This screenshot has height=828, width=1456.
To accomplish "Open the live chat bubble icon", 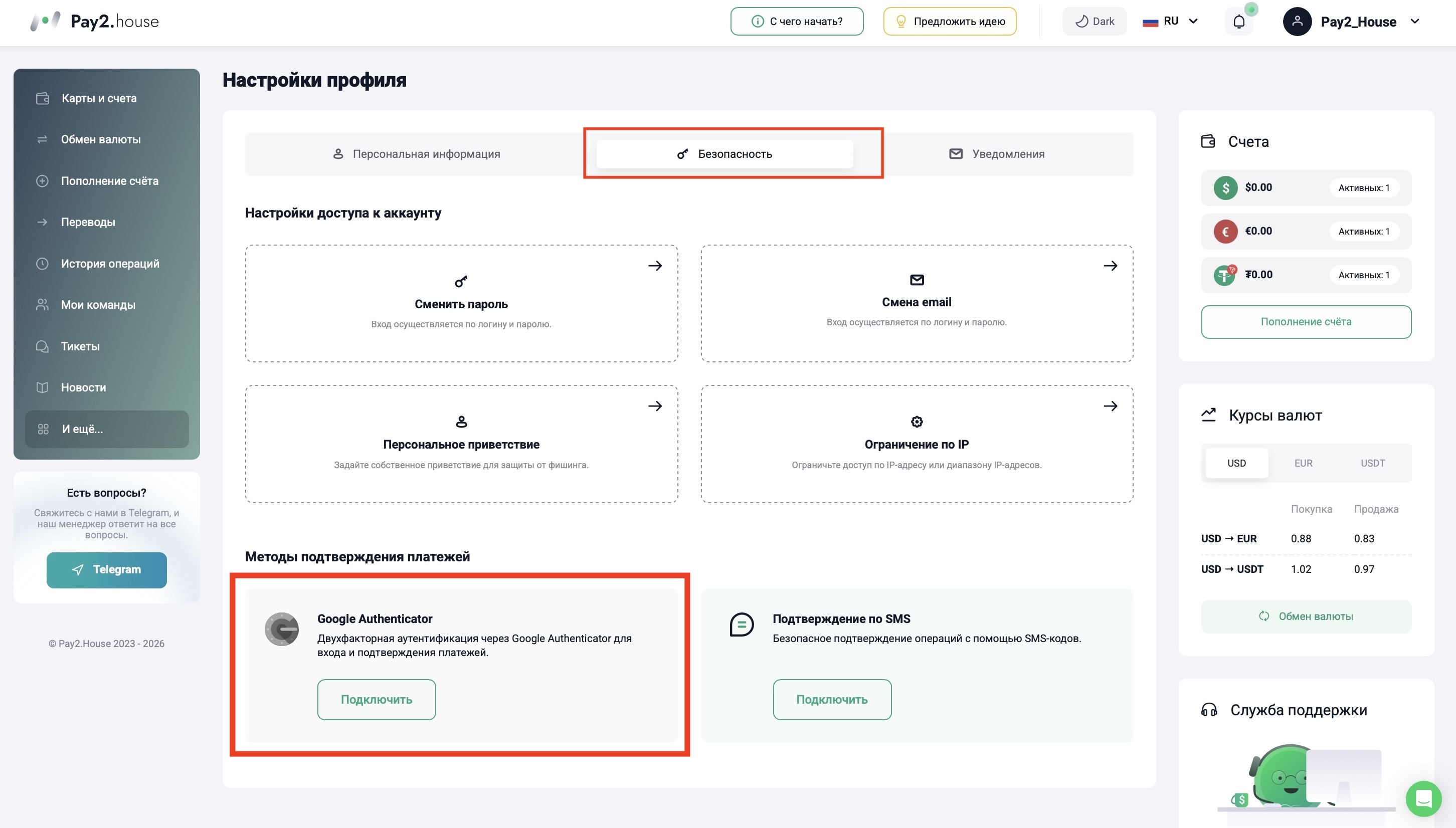I will (1423, 798).
